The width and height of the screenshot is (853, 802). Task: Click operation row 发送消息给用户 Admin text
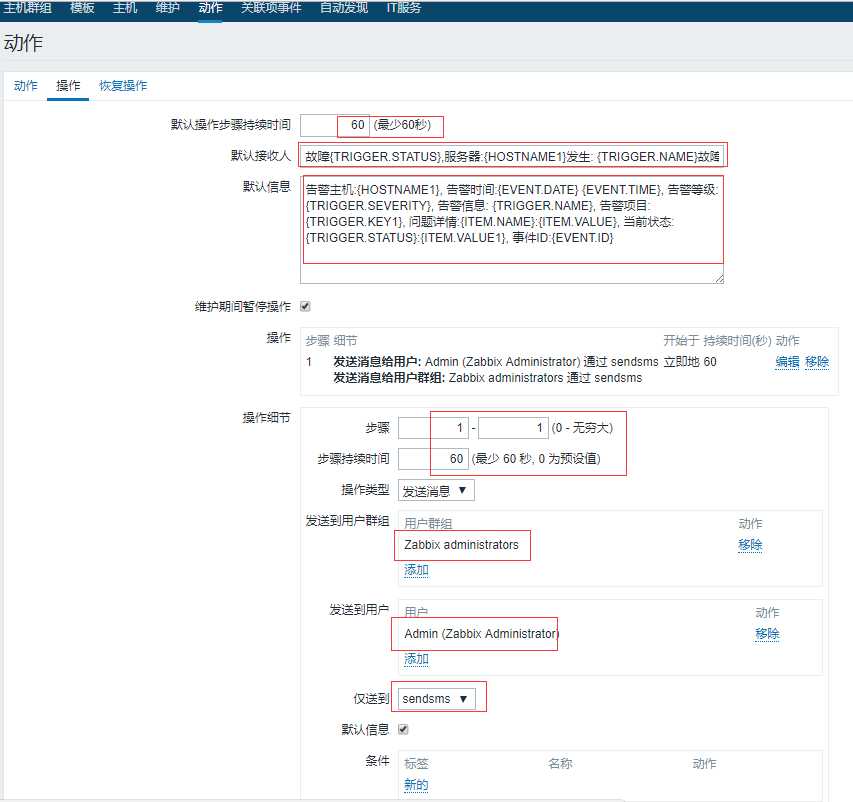click(x=496, y=362)
